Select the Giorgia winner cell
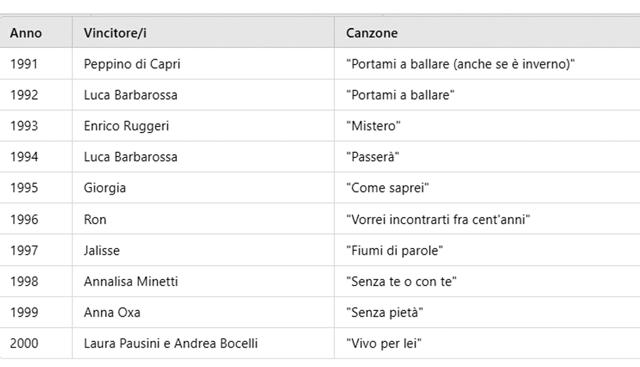 (x=203, y=188)
